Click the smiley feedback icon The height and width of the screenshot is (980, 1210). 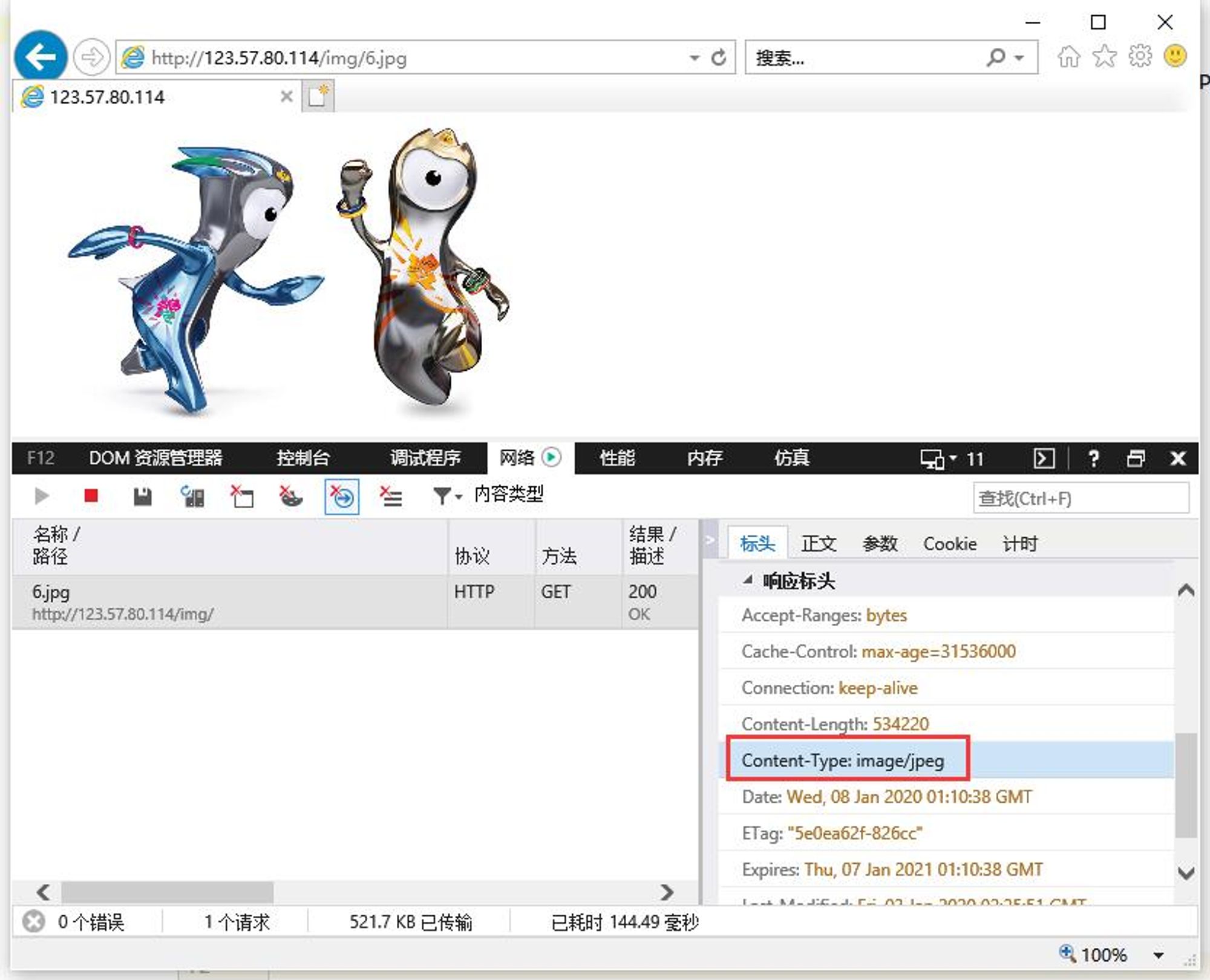coord(1176,56)
